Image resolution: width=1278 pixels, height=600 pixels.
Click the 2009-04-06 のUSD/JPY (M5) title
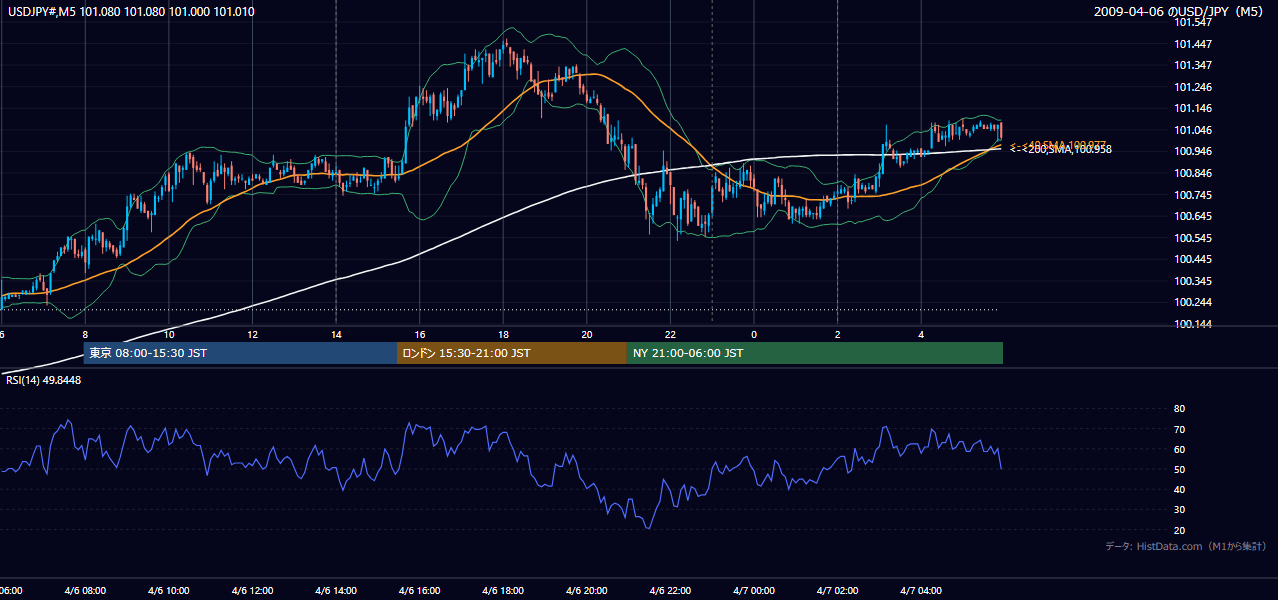[x=1180, y=12]
